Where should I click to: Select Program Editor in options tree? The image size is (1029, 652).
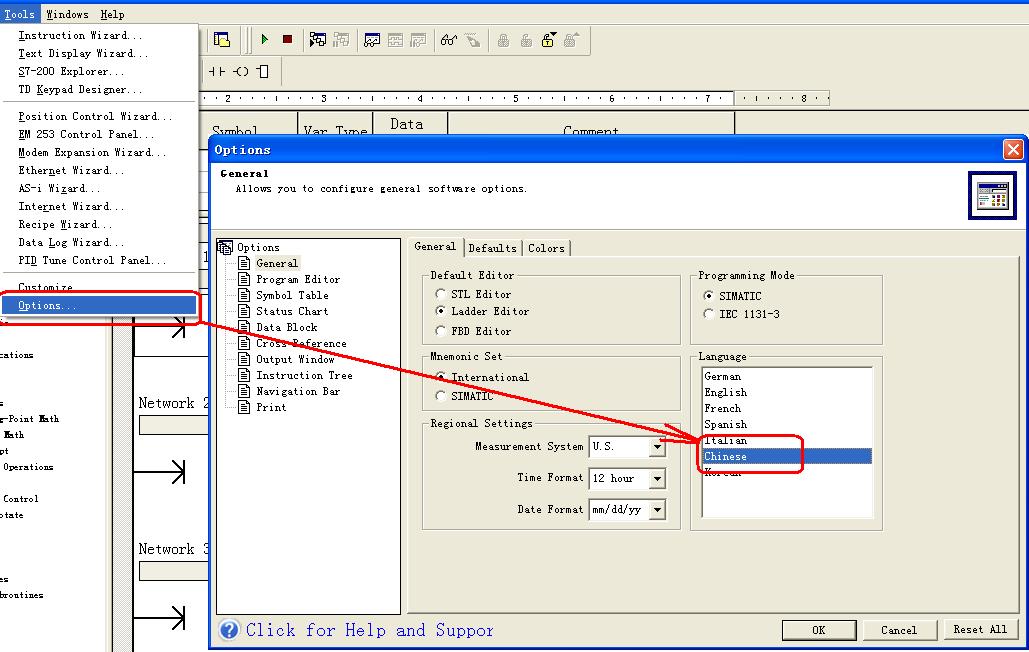click(297, 279)
